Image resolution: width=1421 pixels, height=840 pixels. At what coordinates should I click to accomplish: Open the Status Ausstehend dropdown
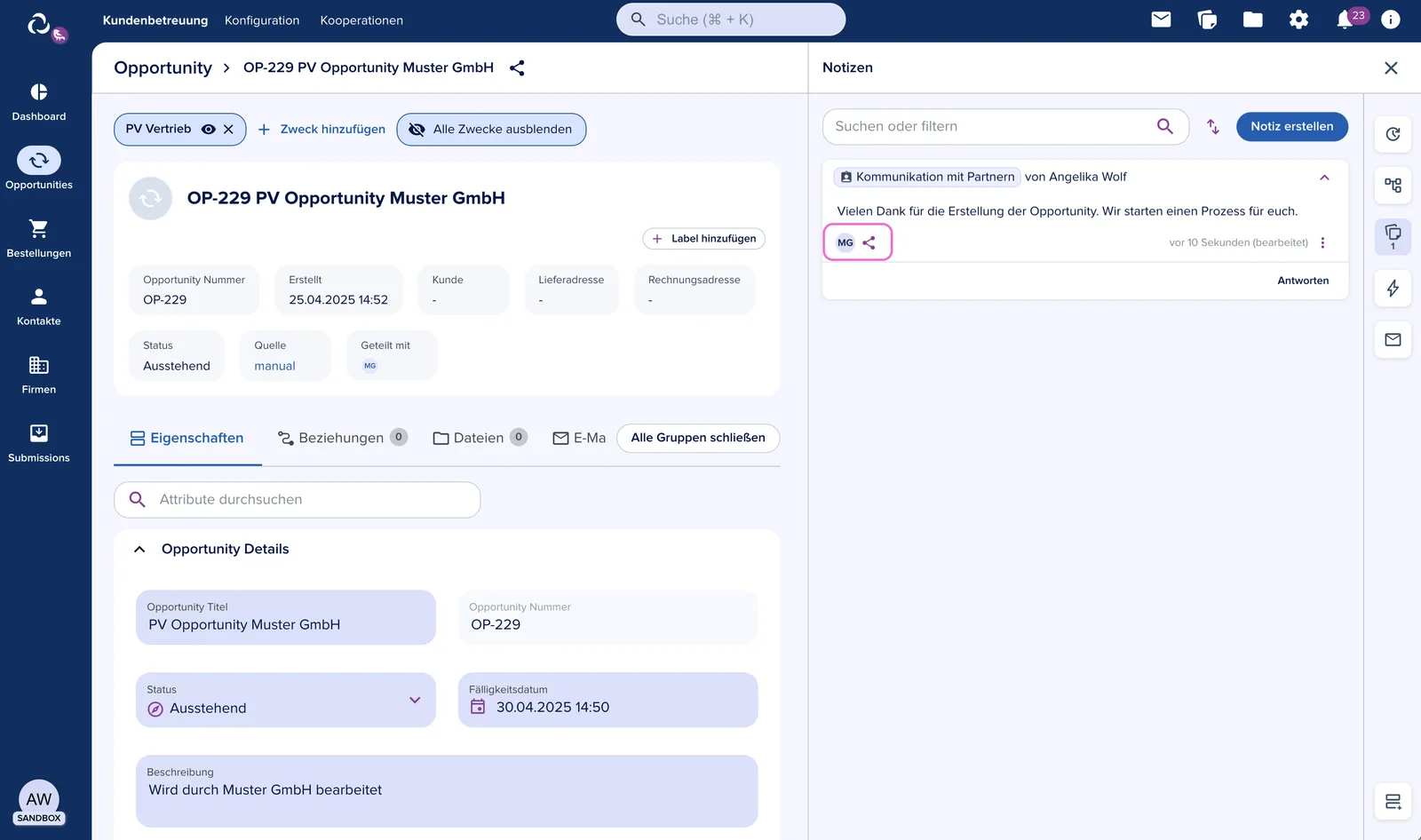tap(286, 700)
